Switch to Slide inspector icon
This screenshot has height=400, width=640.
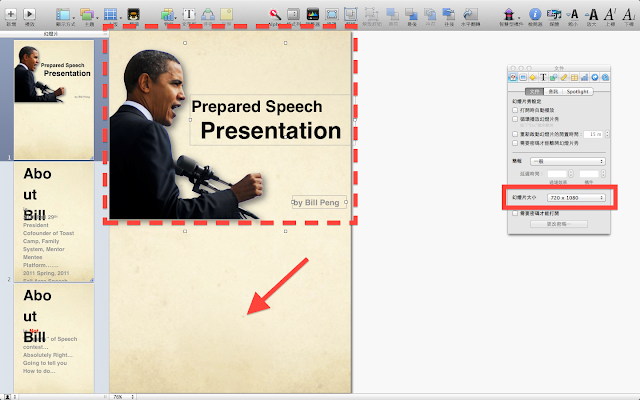click(523, 77)
